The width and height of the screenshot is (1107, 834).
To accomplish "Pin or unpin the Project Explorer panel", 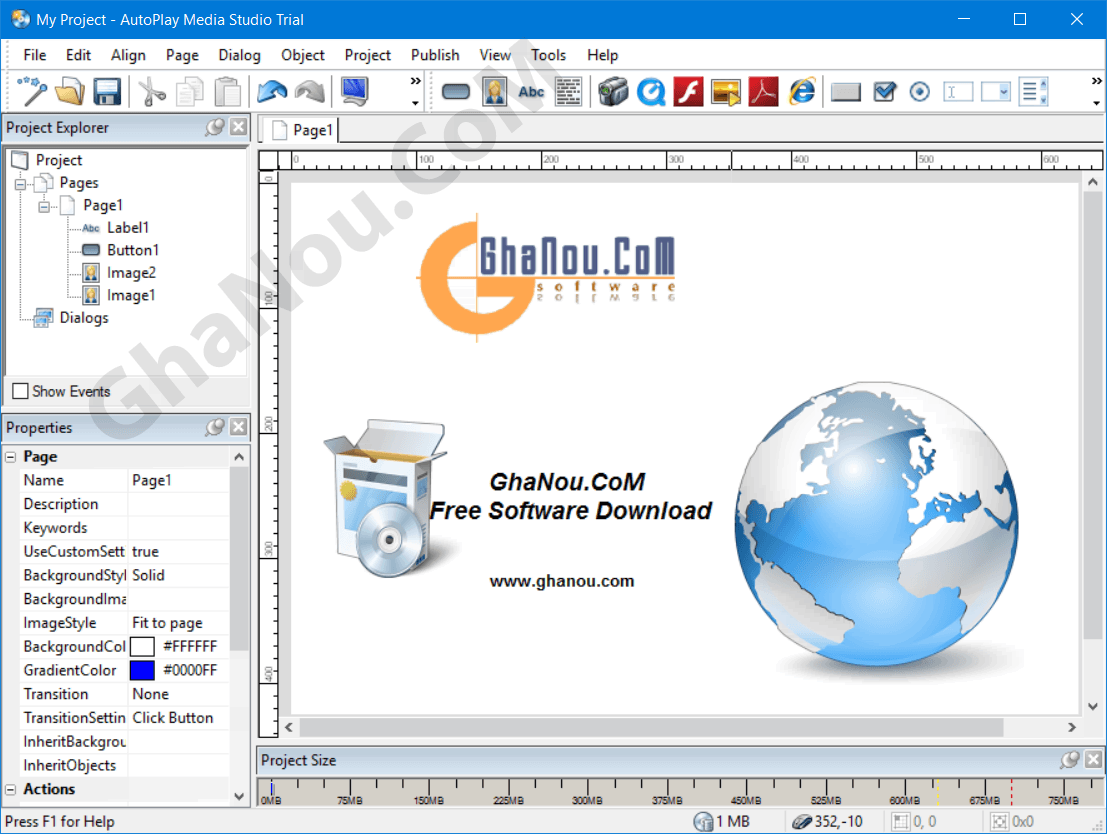I will [x=215, y=127].
